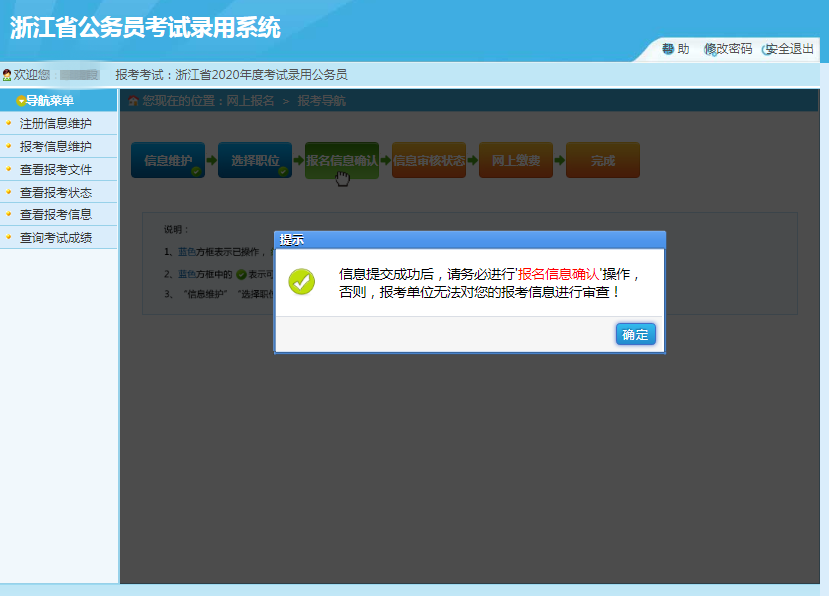Click the 信息审核状态 step button
829x596 pixels.
[429, 160]
